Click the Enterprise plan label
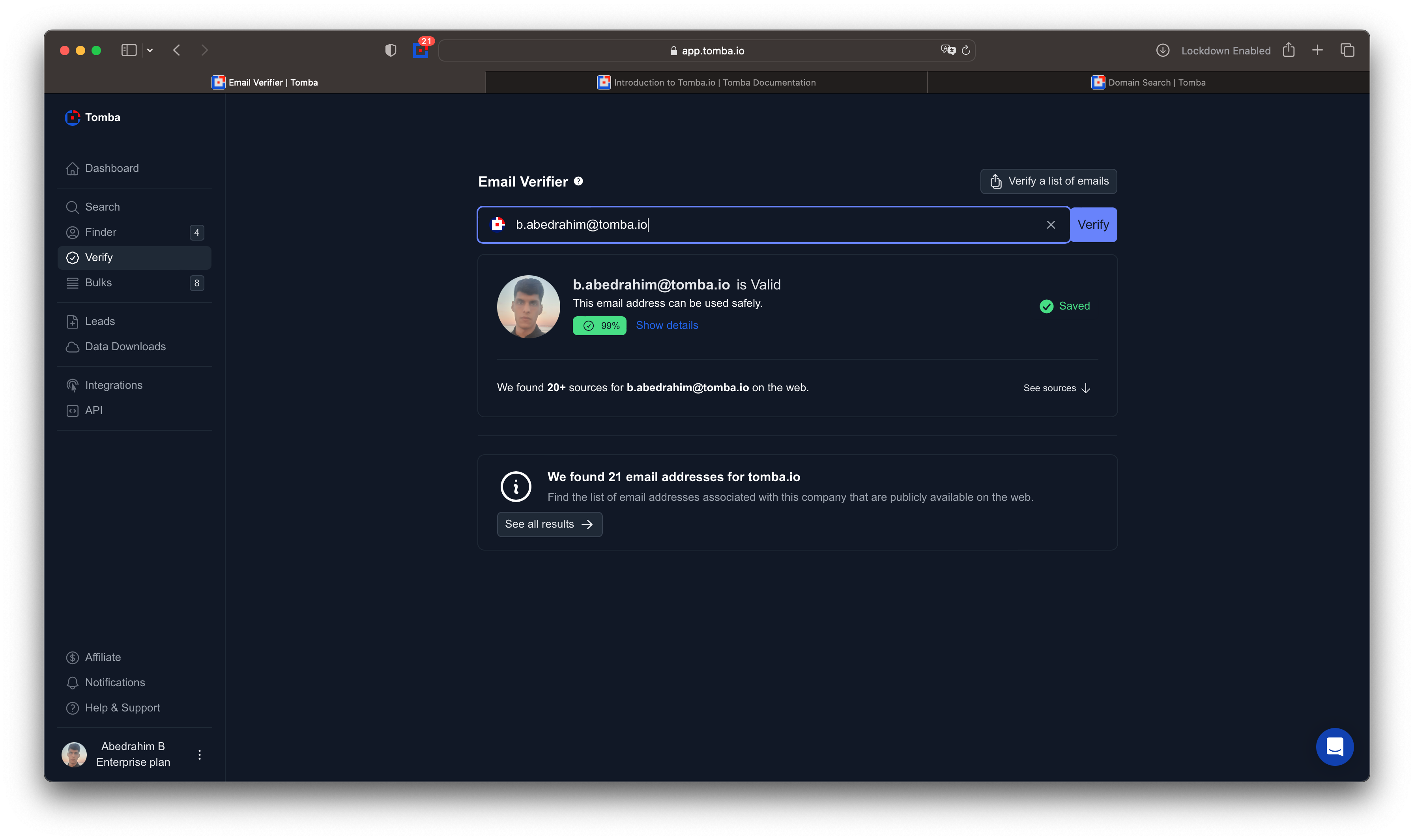This screenshot has width=1414, height=840. click(133, 762)
